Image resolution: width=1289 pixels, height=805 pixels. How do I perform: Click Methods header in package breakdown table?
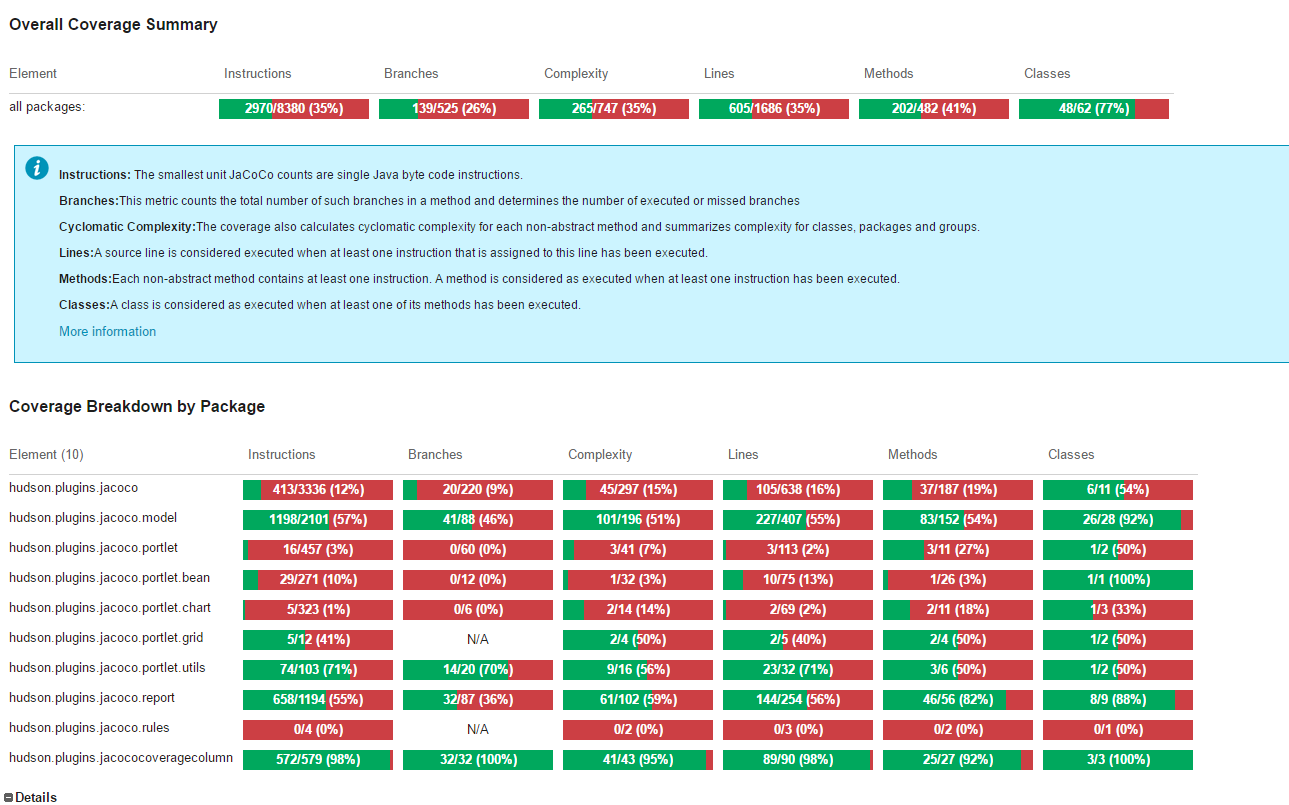[x=913, y=454]
